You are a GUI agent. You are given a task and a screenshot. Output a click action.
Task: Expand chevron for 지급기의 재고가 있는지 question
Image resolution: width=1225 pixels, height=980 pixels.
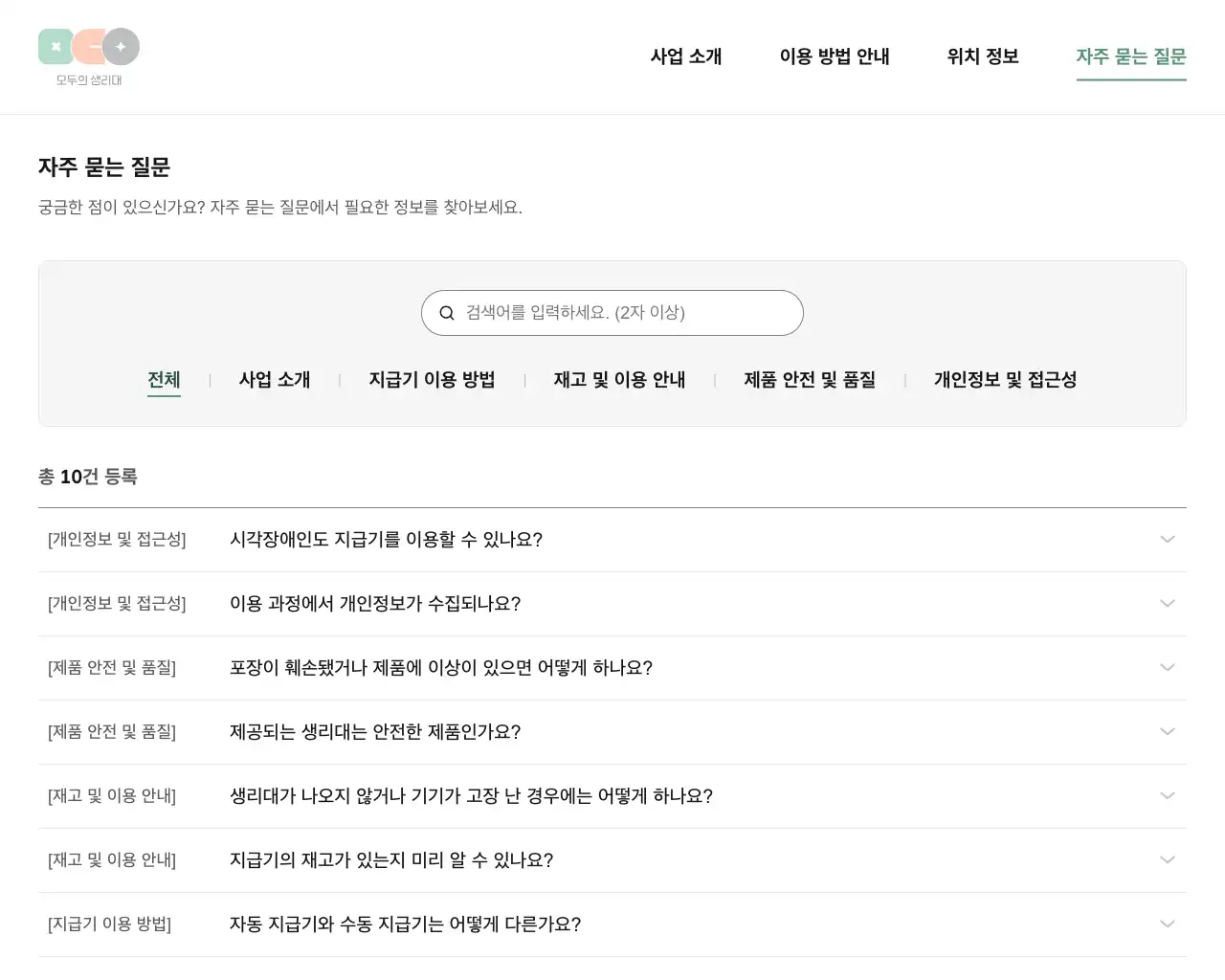[1168, 860]
